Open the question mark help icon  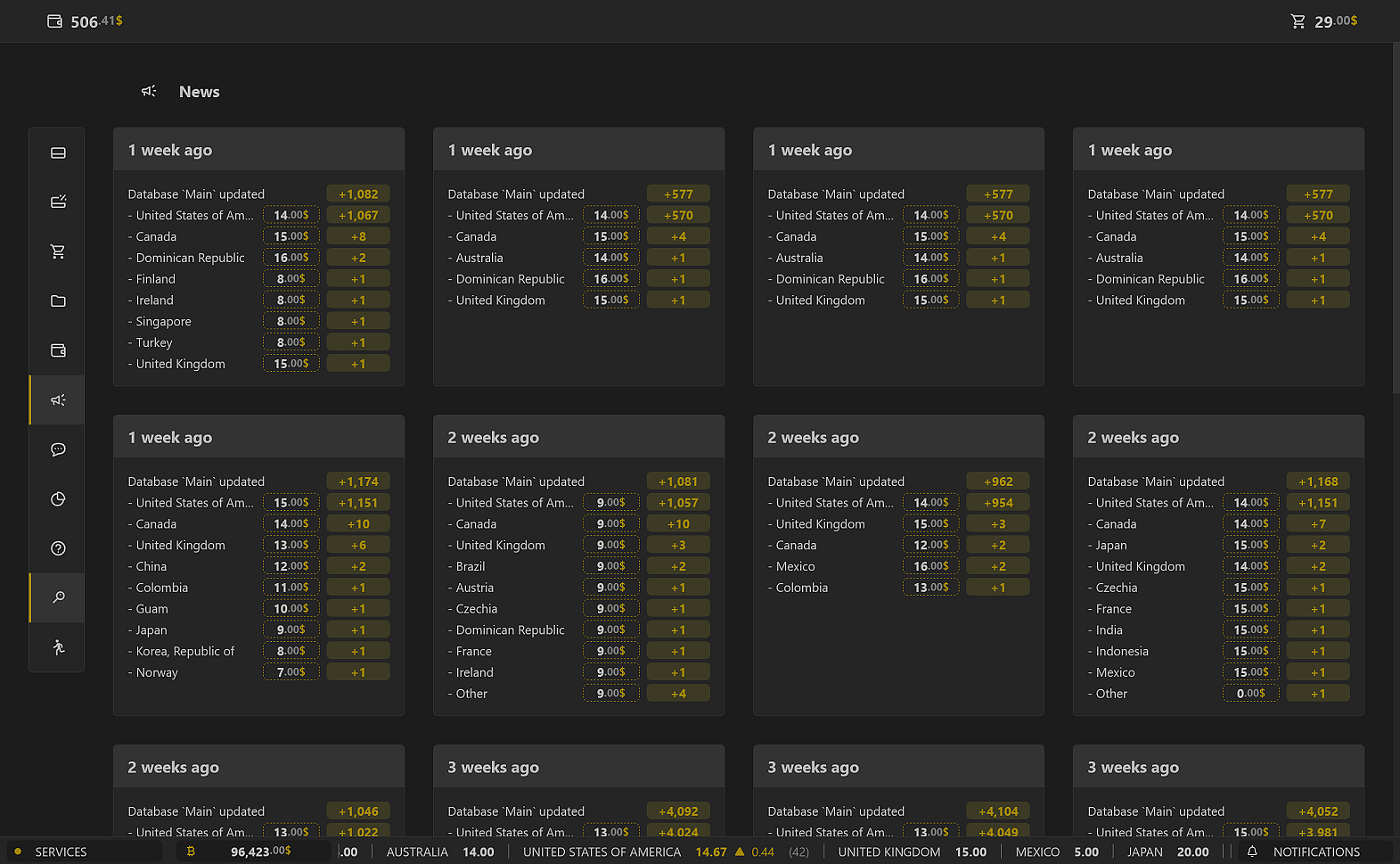[58, 548]
